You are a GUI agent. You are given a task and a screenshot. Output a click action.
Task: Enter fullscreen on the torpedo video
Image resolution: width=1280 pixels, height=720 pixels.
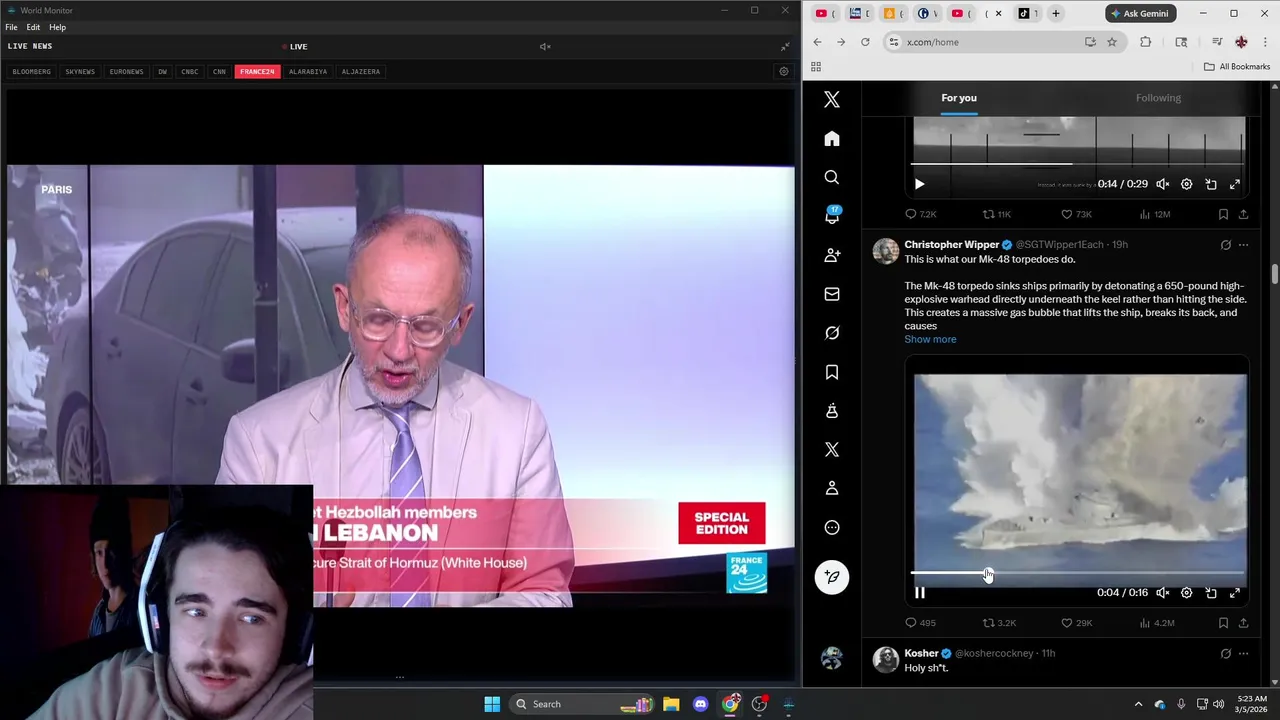pos(1235,593)
